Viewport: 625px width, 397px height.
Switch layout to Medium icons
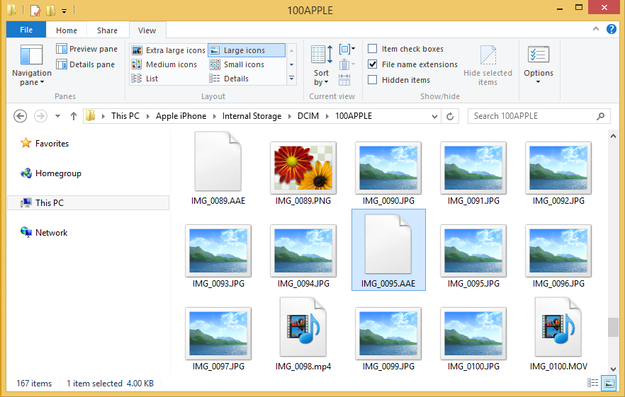pos(164,64)
